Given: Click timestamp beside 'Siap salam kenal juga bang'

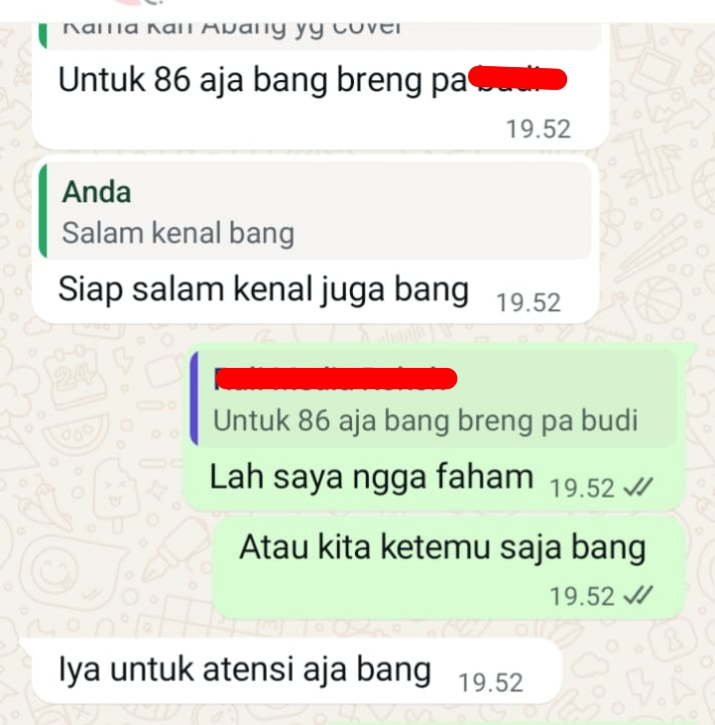Looking at the screenshot, I should [529, 303].
